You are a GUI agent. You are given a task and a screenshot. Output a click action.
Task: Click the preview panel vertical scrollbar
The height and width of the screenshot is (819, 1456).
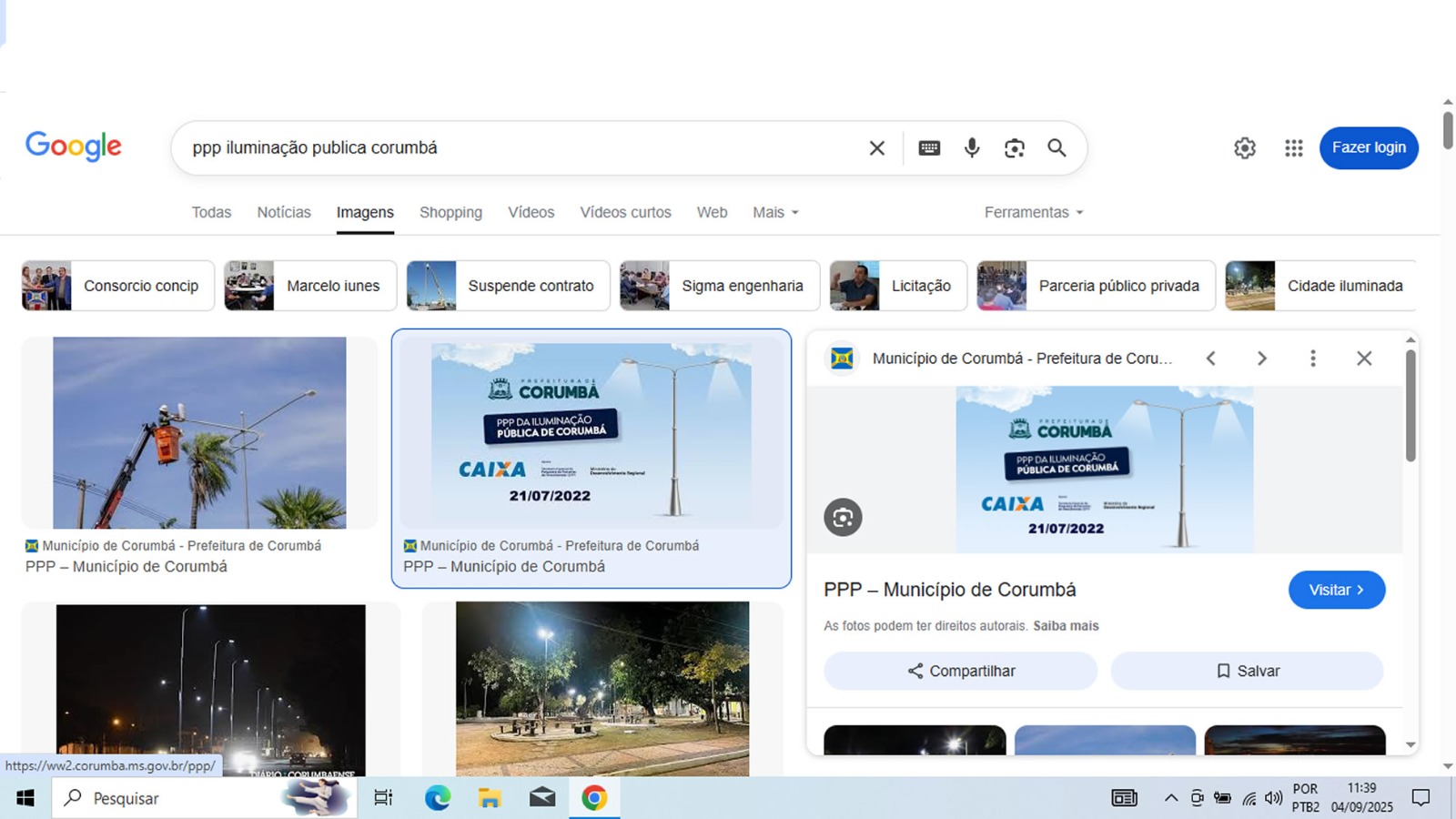click(1410, 406)
